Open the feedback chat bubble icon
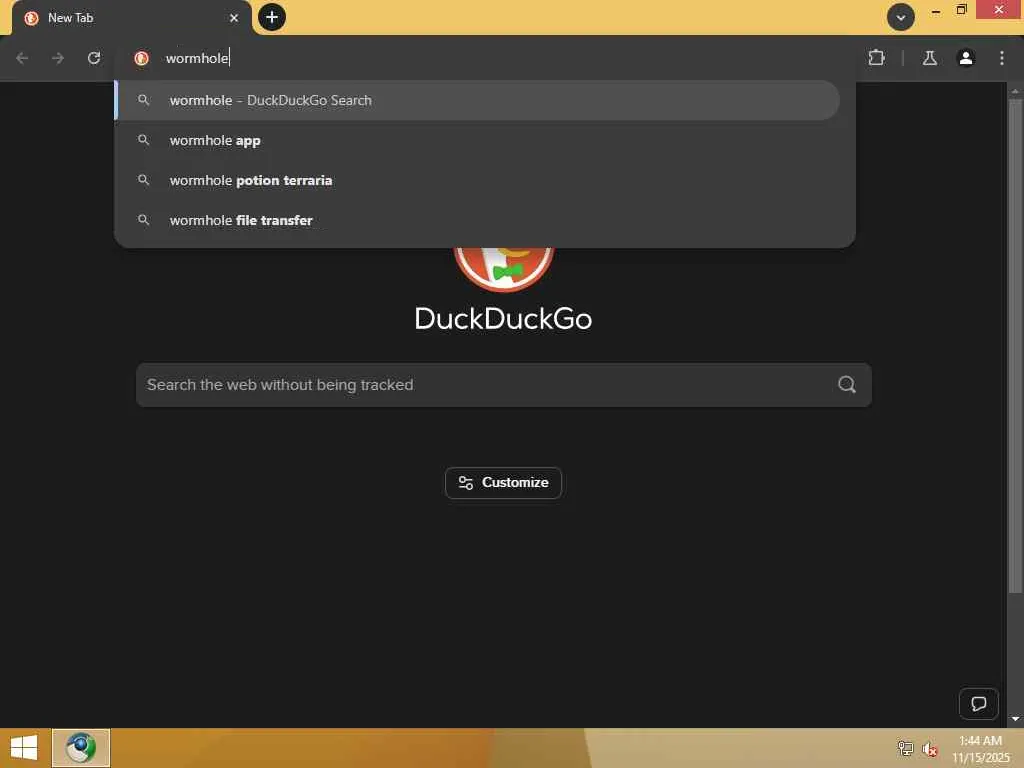 (x=978, y=703)
